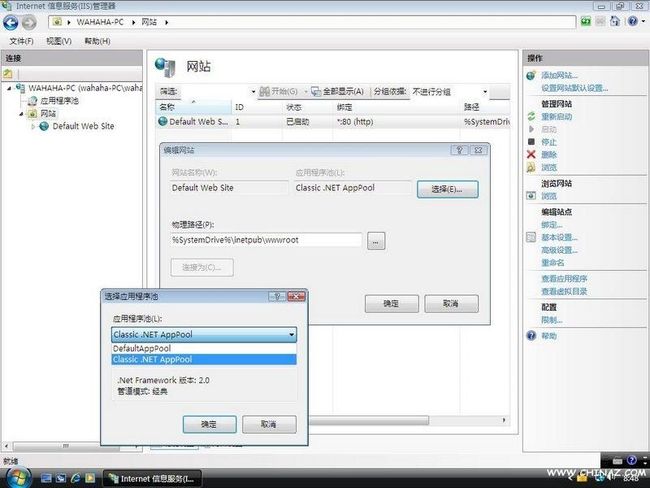Click 绑定 link under 编辑站点
650x488 pixels.
coord(552,225)
